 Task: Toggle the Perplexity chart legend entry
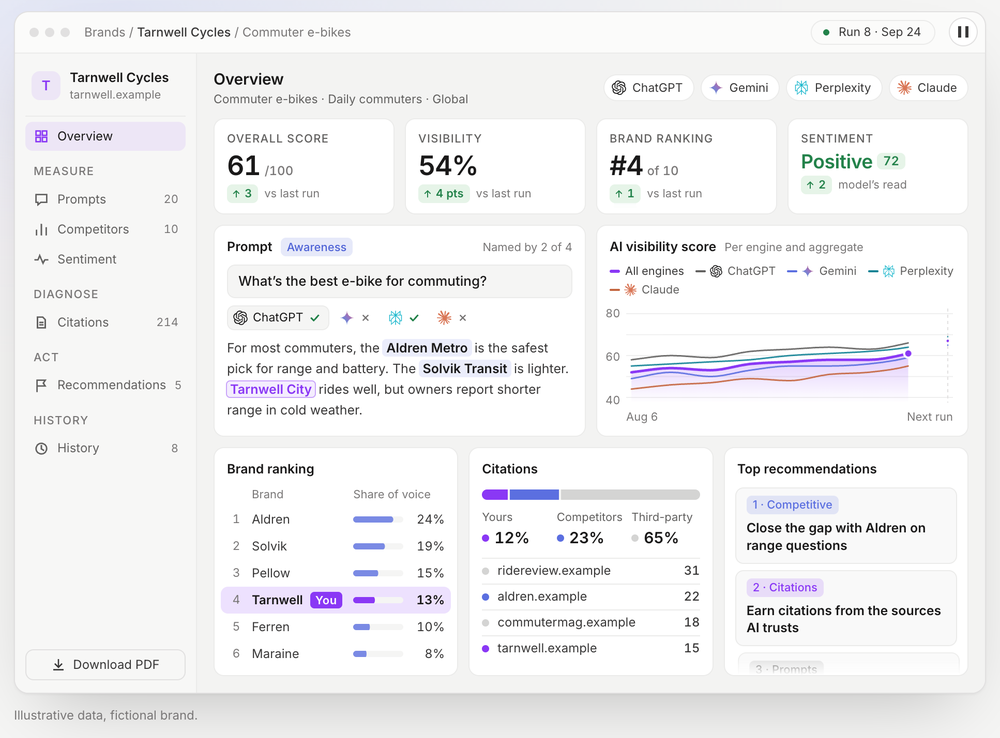[x=911, y=271]
